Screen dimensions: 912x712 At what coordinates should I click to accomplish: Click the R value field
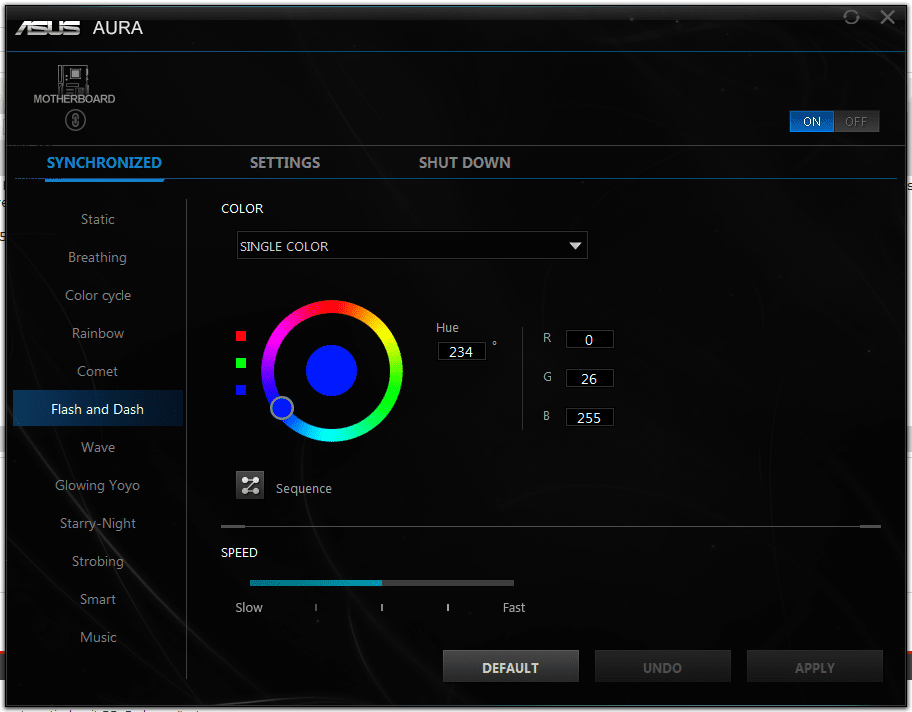click(589, 339)
